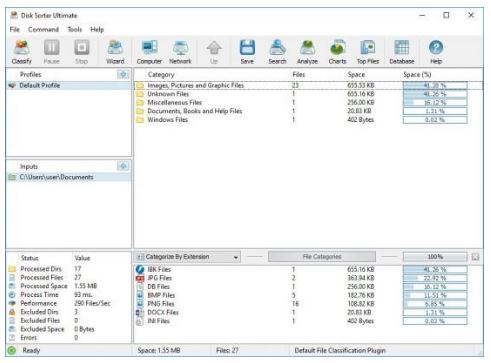The image size is (491, 363).
Task: Sort by the Category column header
Action: tap(161, 75)
